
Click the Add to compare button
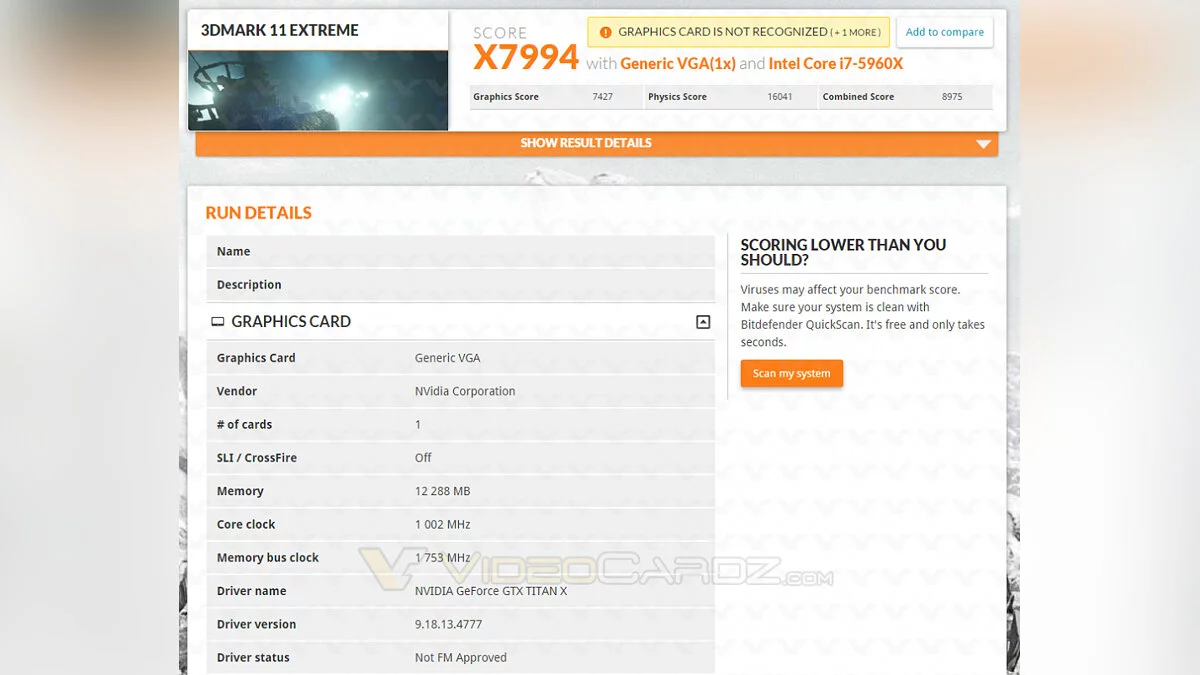point(945,32)
